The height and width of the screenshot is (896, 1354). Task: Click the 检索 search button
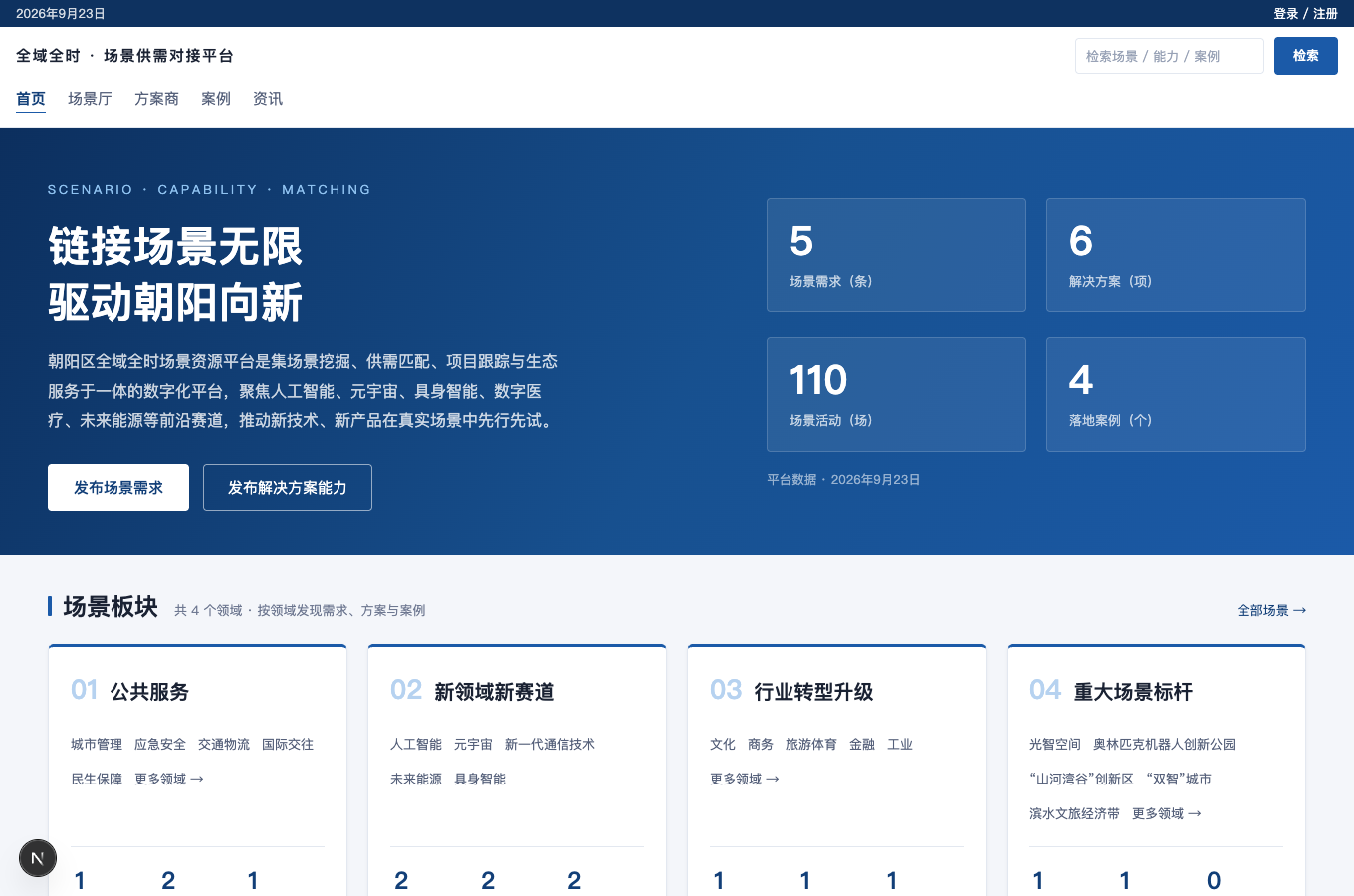click(1306, 56)
